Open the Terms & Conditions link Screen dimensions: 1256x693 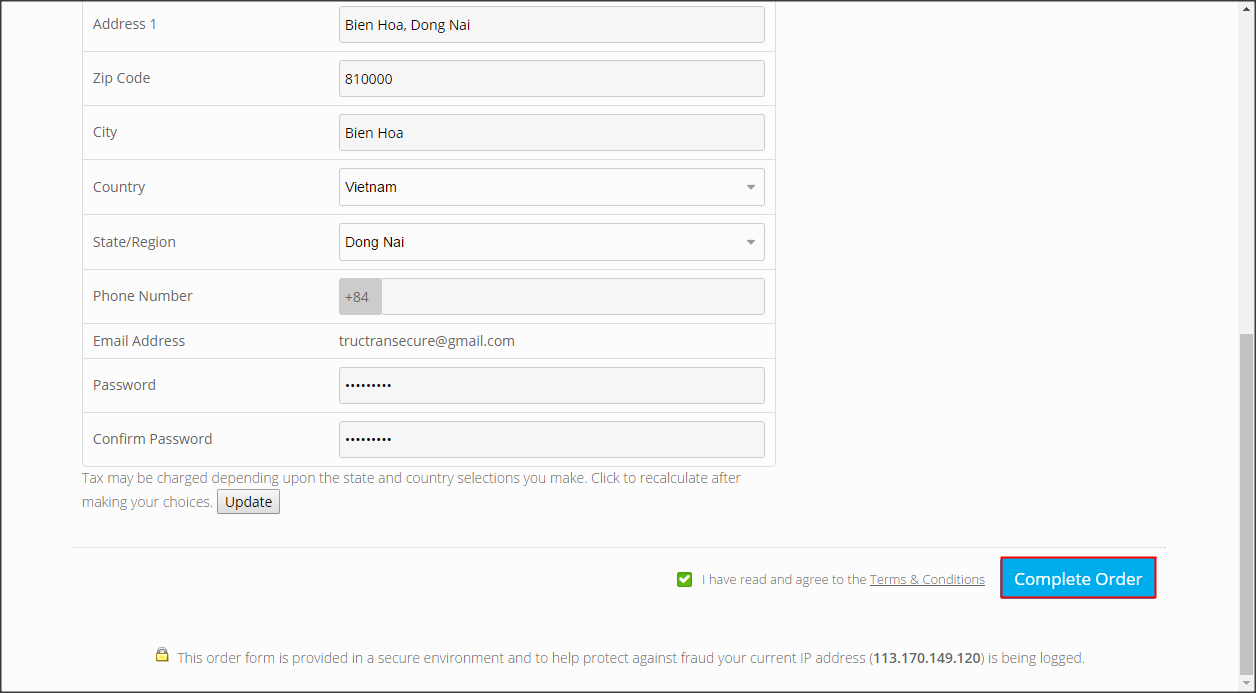[x=927, y=580]
